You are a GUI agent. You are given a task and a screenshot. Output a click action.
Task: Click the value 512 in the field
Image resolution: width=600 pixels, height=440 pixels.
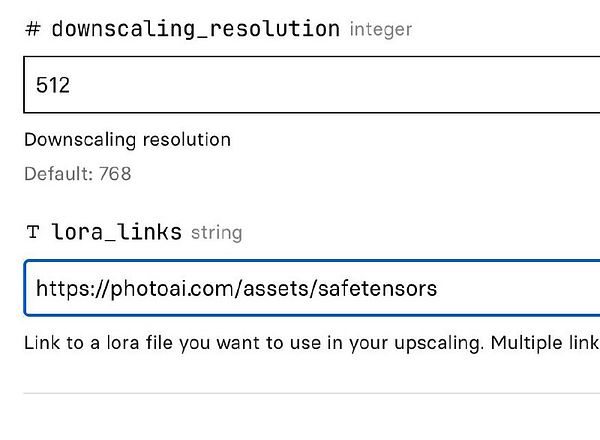53,85
